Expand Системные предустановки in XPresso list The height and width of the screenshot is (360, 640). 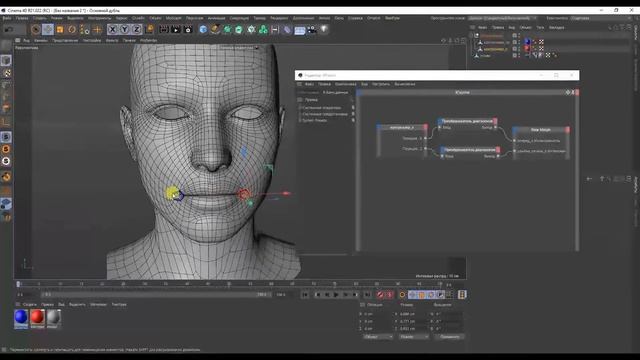tap(325, 114)
